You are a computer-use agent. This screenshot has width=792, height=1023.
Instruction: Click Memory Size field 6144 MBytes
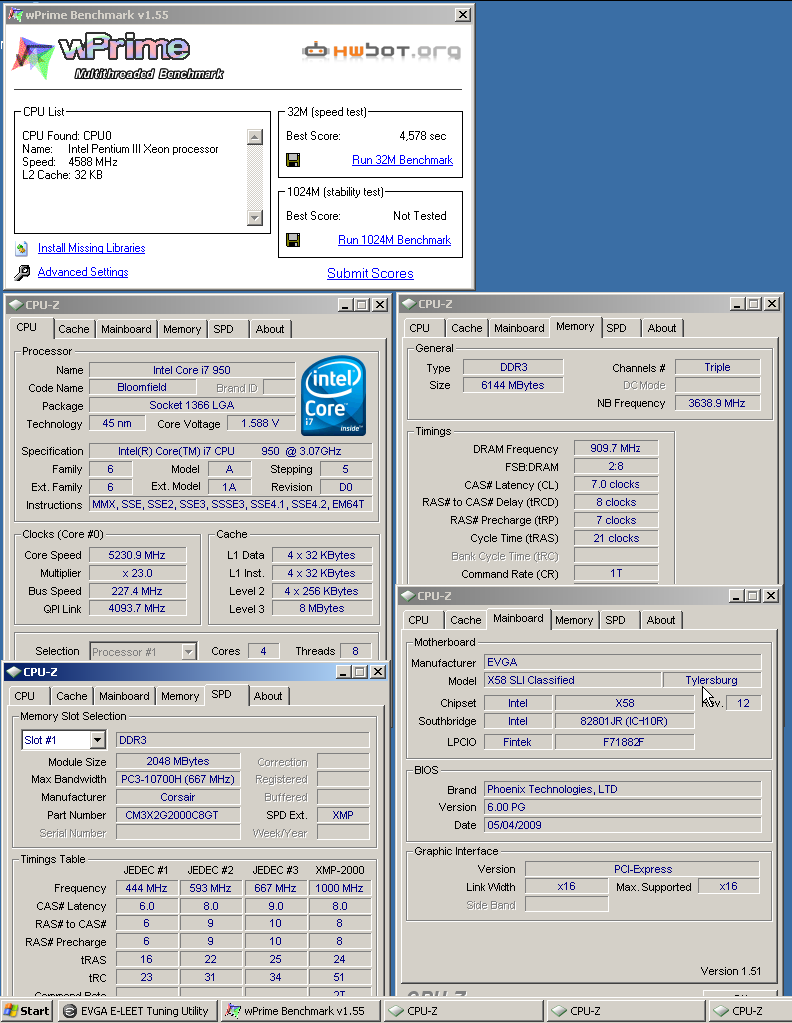click(x=513, y=385)
